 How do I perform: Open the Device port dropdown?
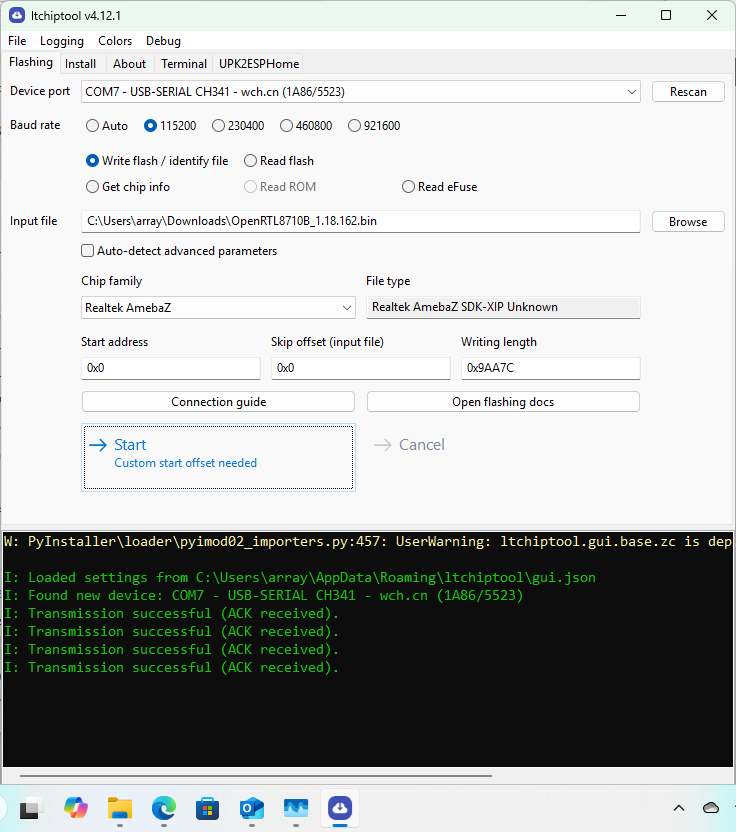[x=360, y=92]
